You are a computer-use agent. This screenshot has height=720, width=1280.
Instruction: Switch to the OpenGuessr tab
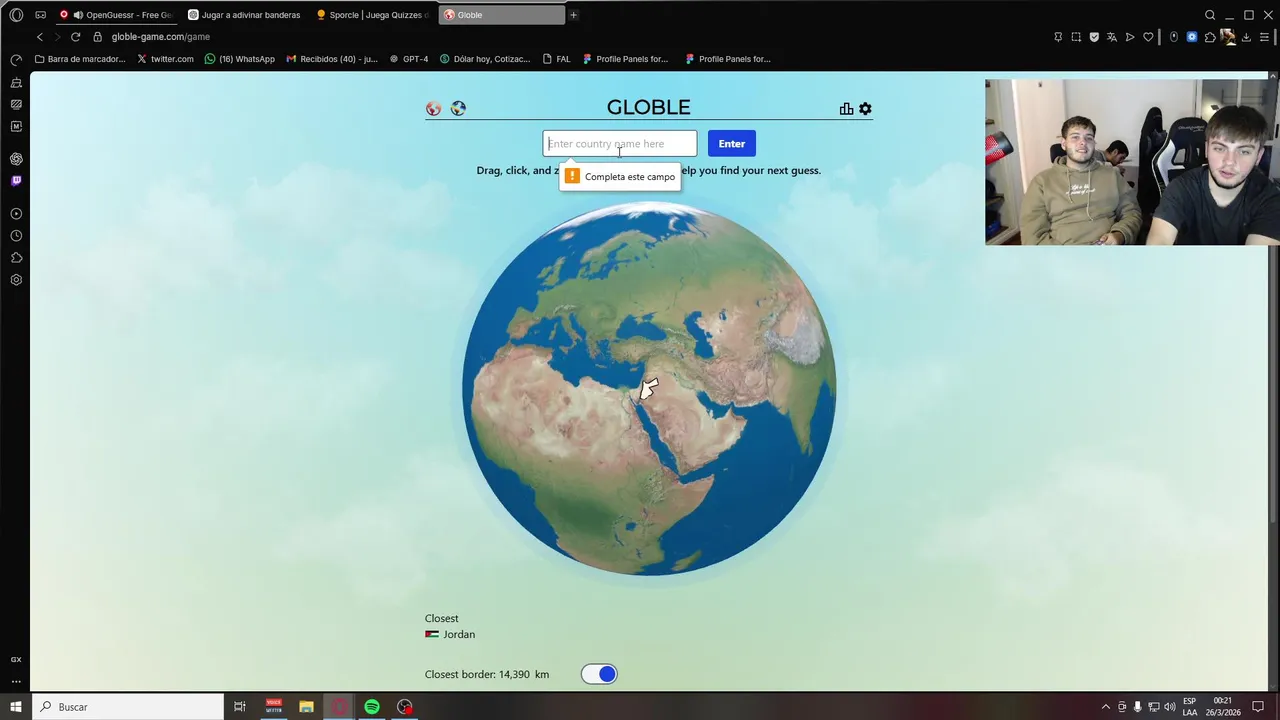point(117,15)
